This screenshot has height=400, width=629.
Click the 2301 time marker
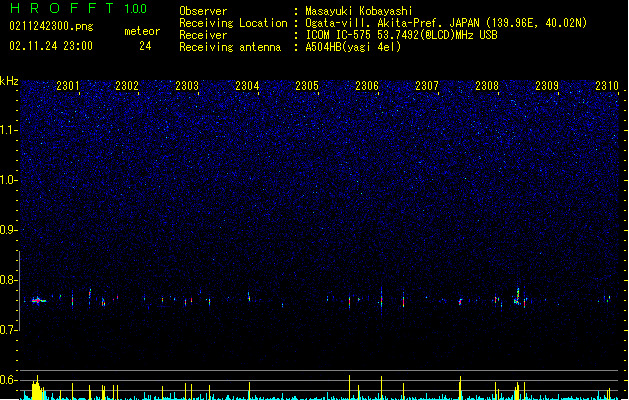coord(67,86)
